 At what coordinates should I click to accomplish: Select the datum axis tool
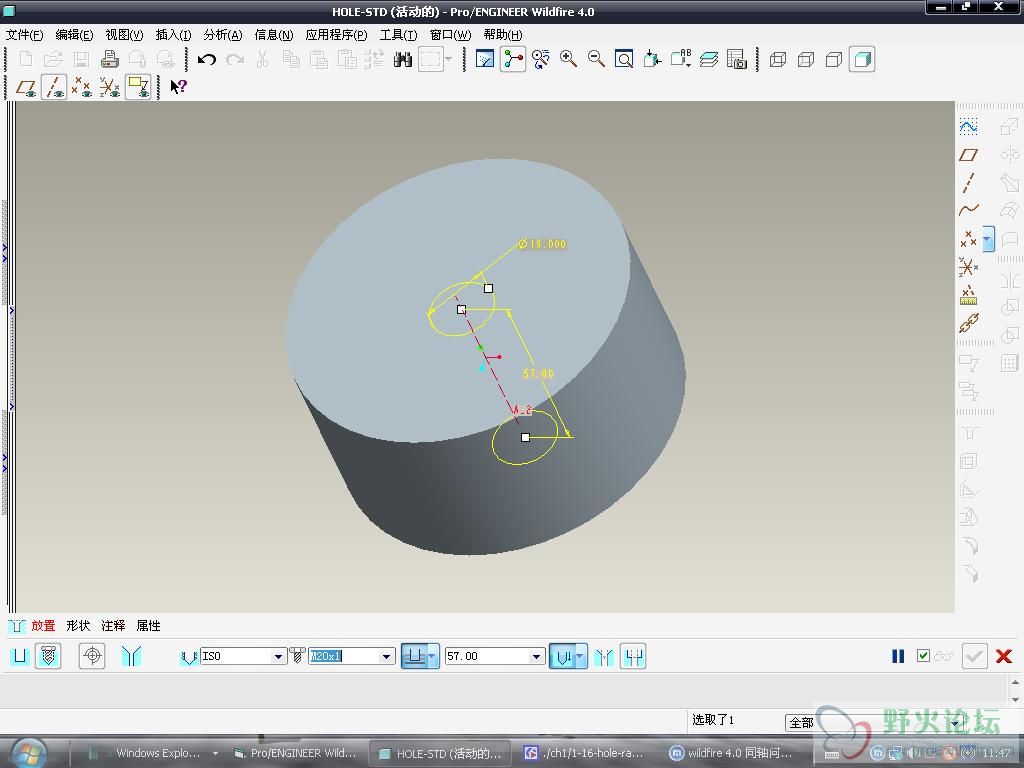click(x=968, y=182)
